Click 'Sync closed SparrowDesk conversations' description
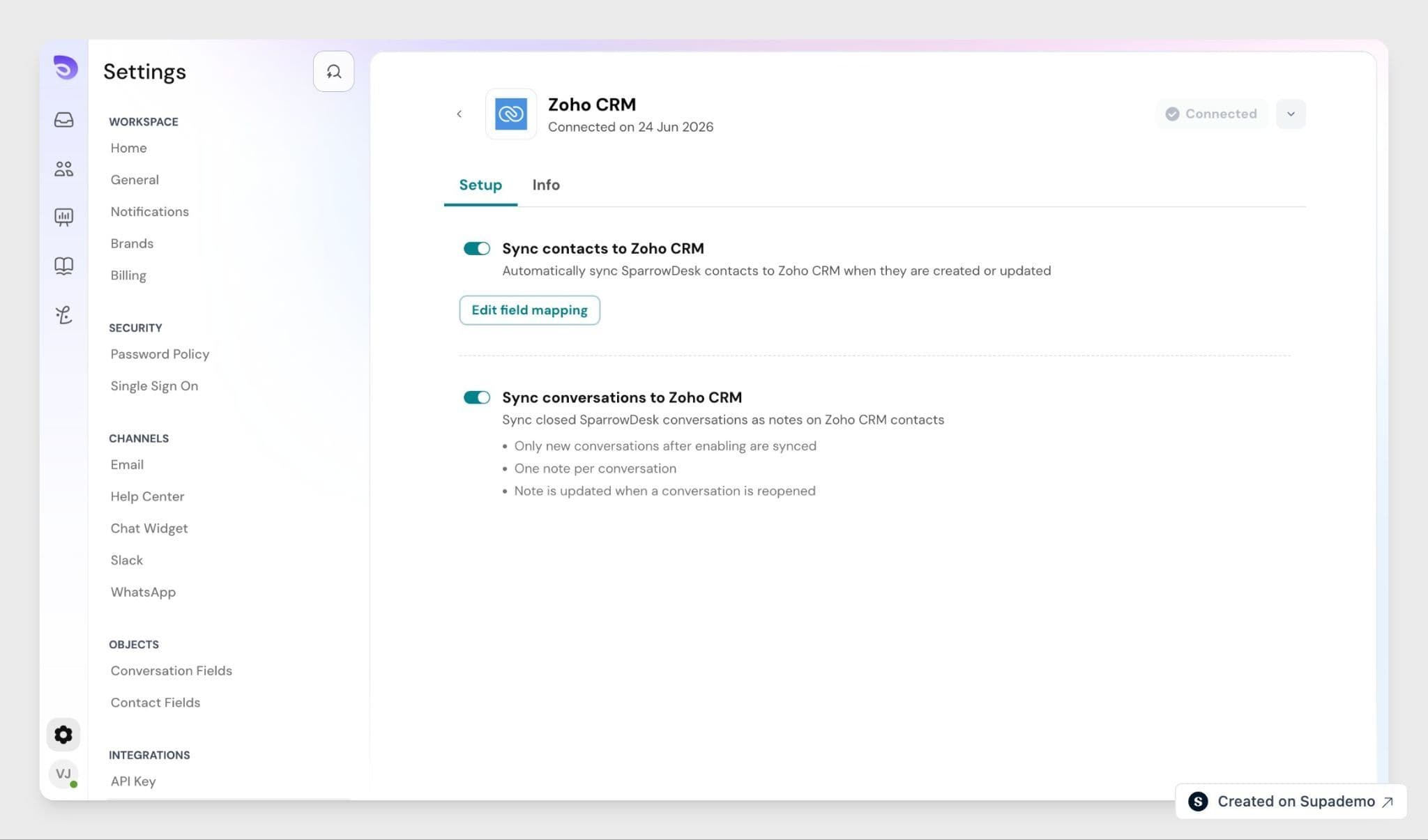The width and height of the screenshot is (1428, 840). 723,420
